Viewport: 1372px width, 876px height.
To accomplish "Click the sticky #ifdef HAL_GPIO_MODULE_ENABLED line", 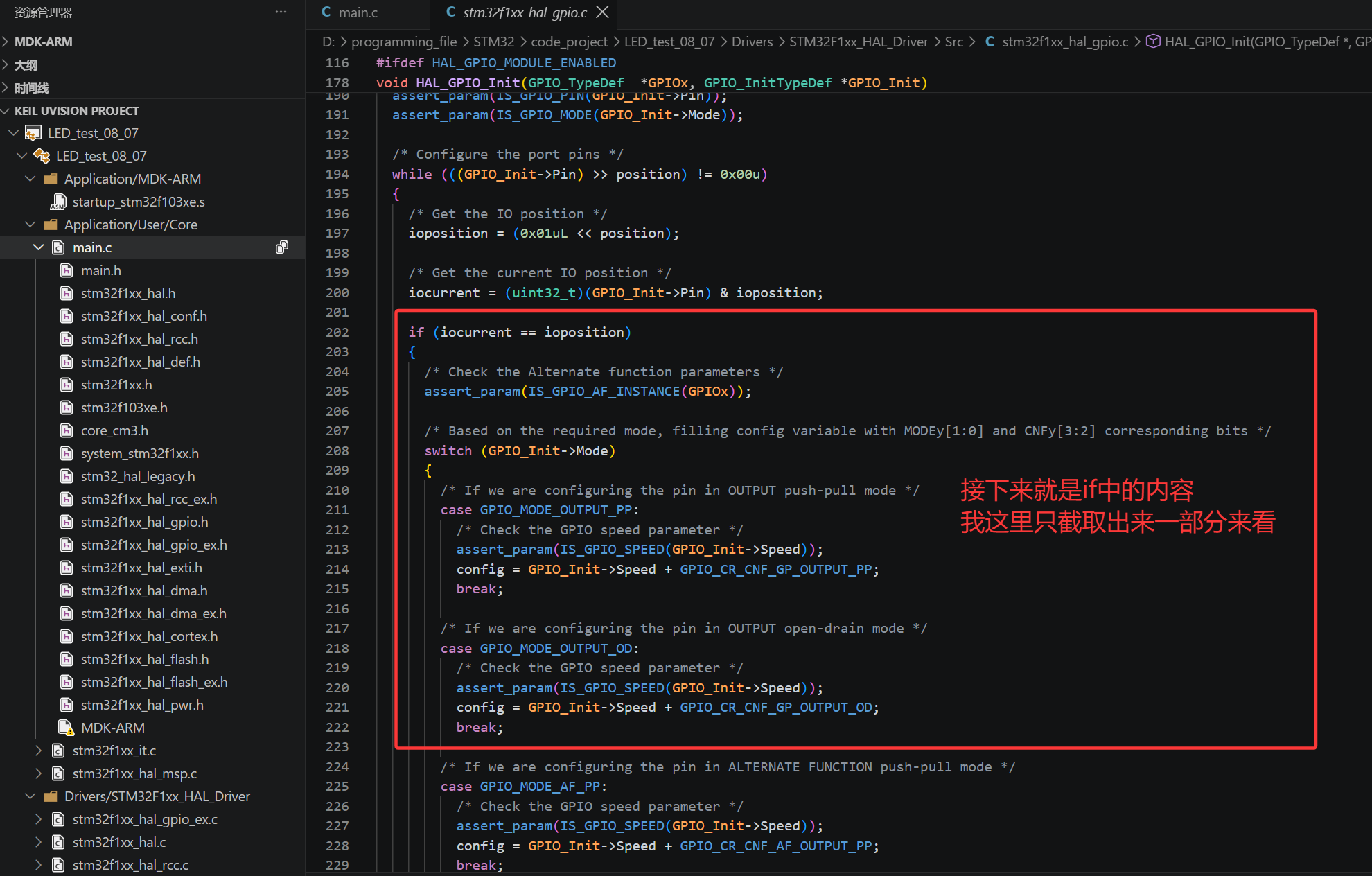I will pyautogui.click(x=496, y=62).
